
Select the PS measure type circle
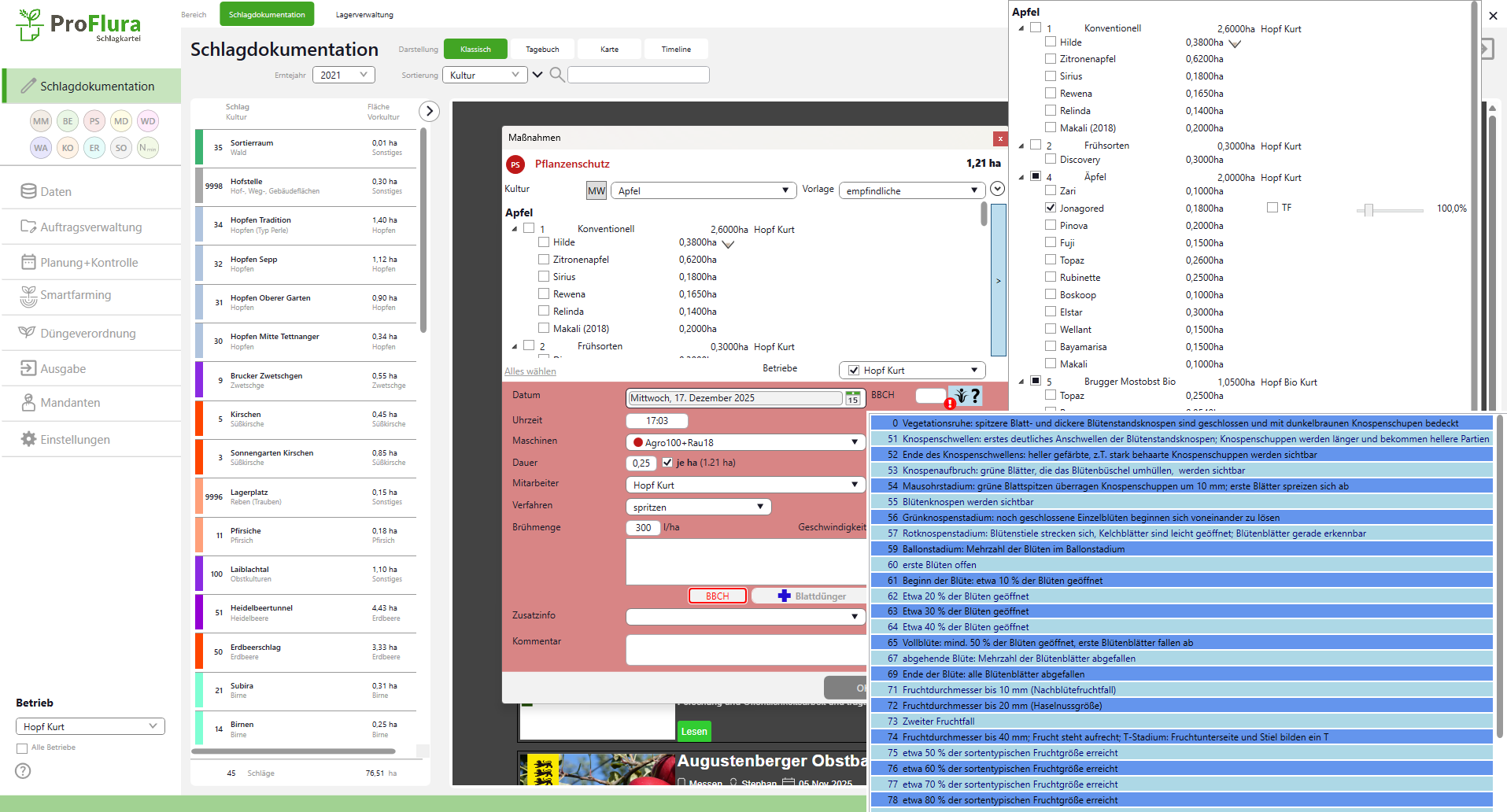[x=94, y=121]
